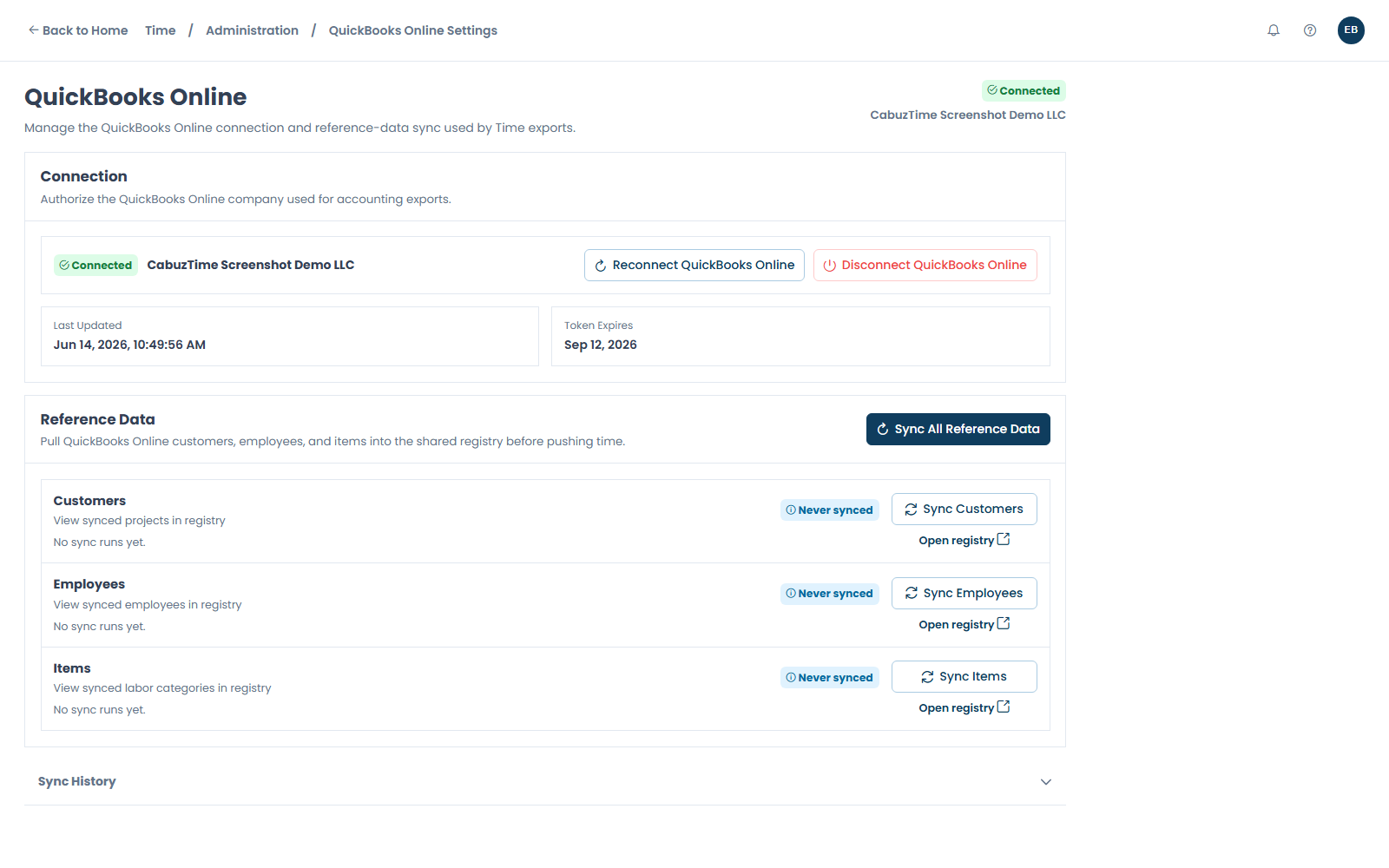The image size is (1389, 868).
Task: Click Sync All Reference Data
Action: pos(958,430)
